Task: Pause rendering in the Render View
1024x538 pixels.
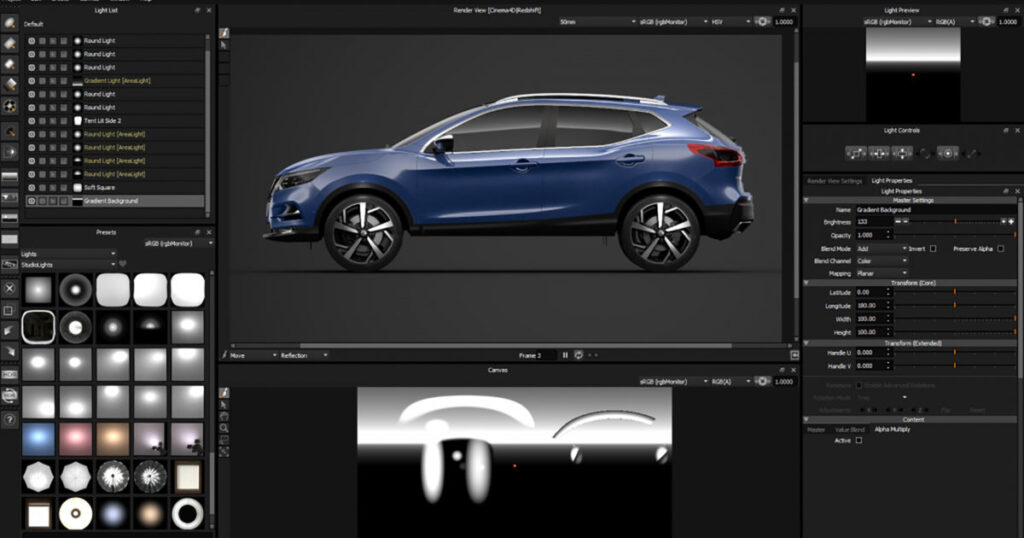Action: click(565, 355)
